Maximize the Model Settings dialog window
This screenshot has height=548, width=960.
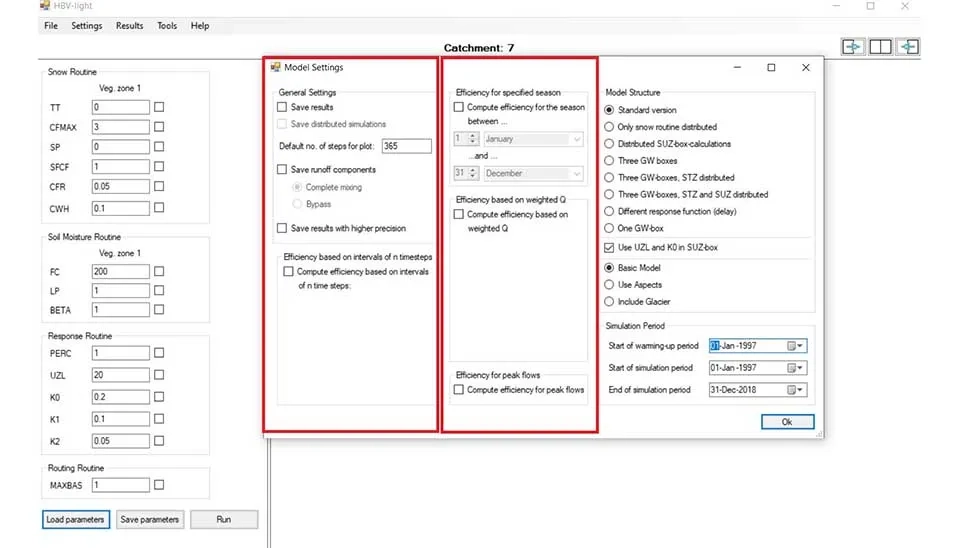pyautogui.click(x=771, y=68)
